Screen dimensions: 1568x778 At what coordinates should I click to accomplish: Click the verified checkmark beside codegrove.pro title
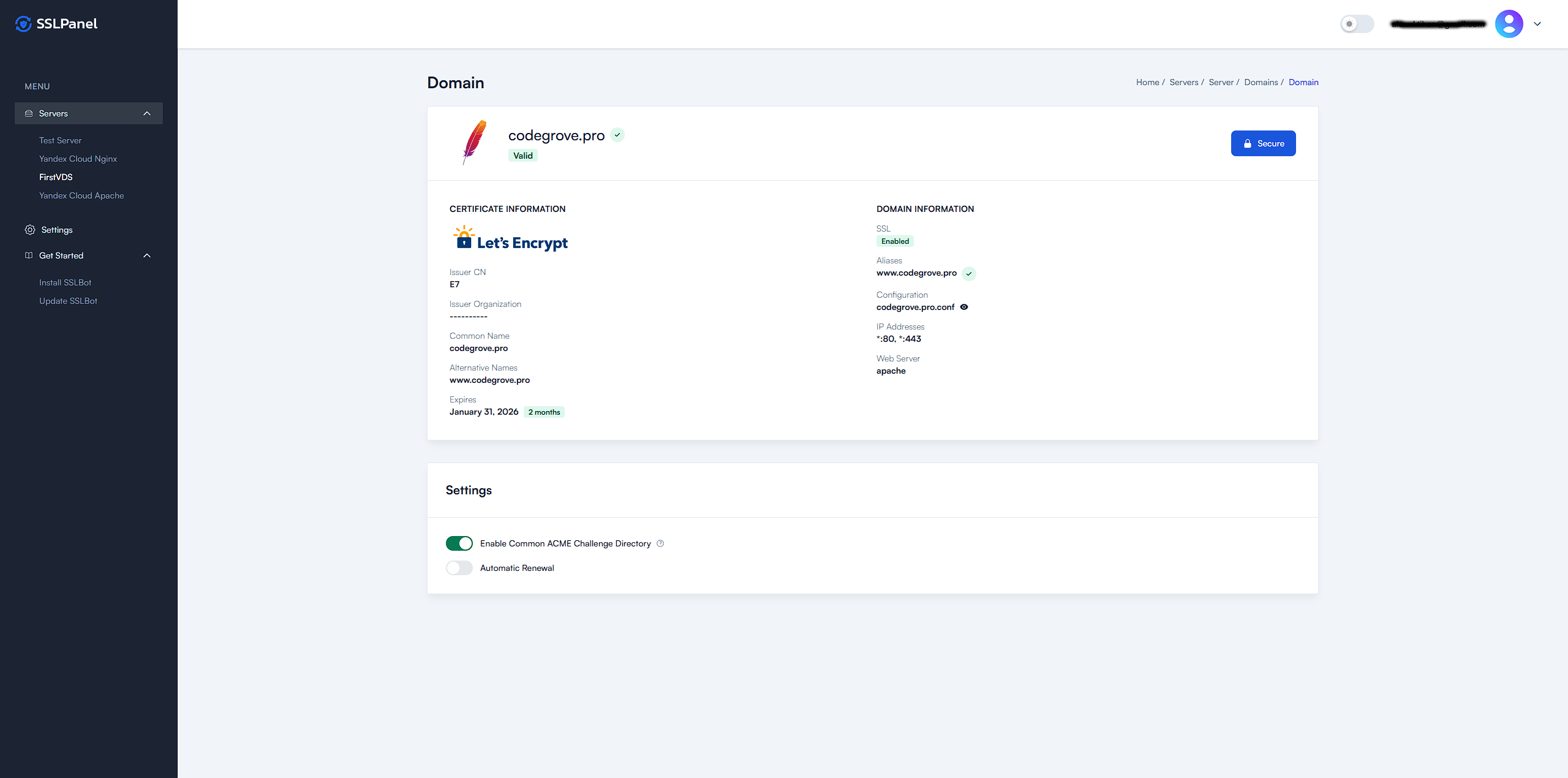tap(617, 135)
